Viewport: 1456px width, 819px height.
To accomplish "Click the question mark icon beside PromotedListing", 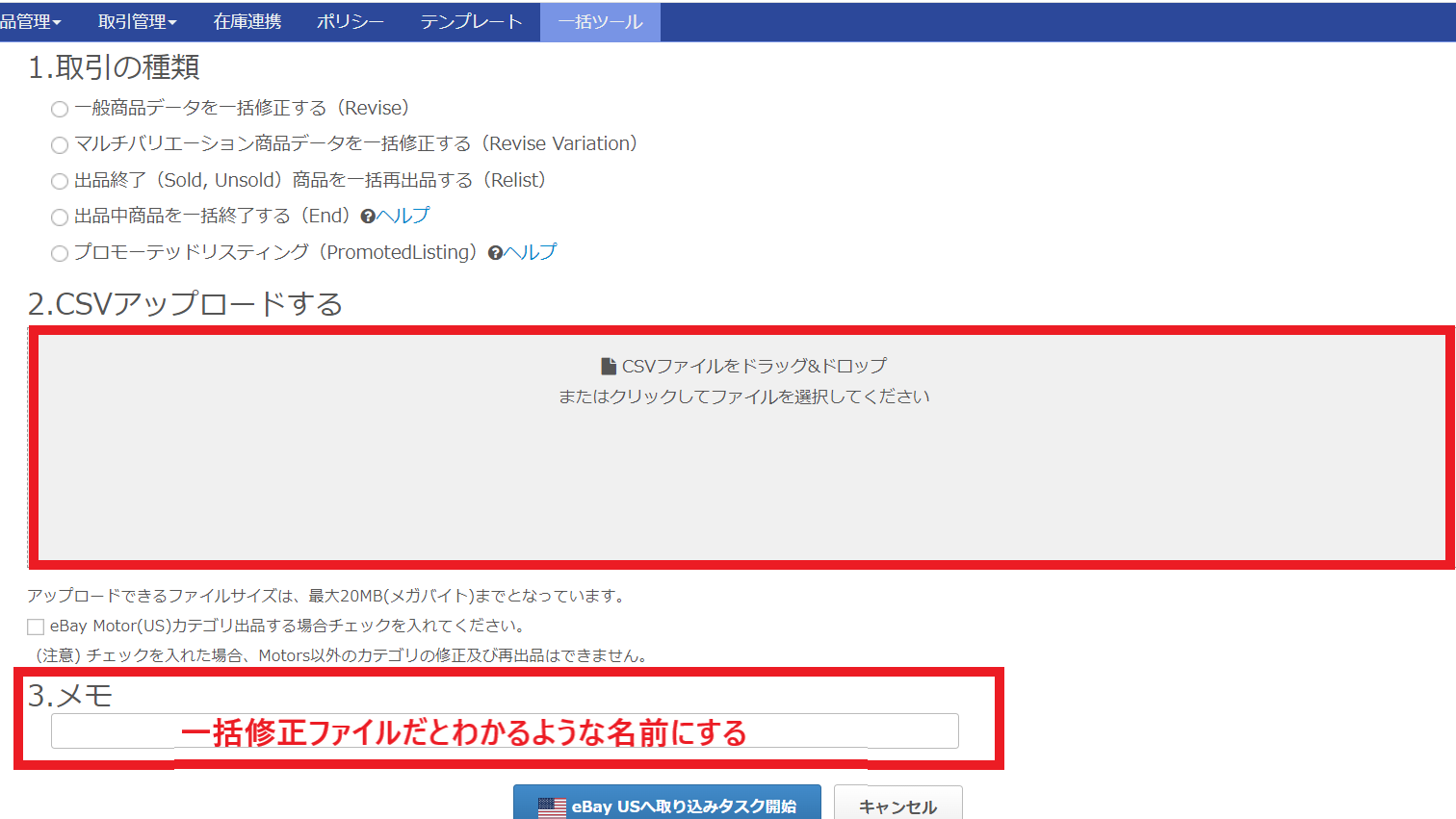I will 495,253.
